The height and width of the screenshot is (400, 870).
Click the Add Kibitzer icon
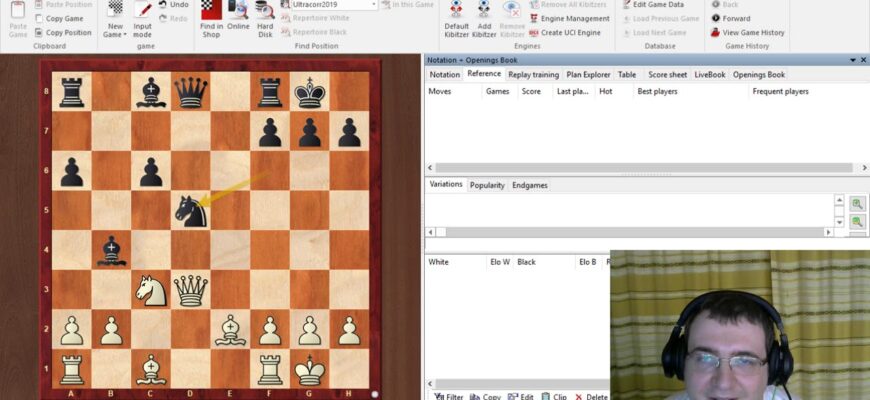point(484,18)
